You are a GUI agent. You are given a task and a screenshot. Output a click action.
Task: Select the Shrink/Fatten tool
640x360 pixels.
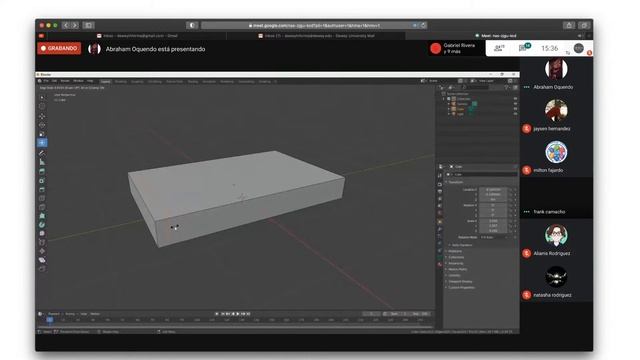[42, 251]
